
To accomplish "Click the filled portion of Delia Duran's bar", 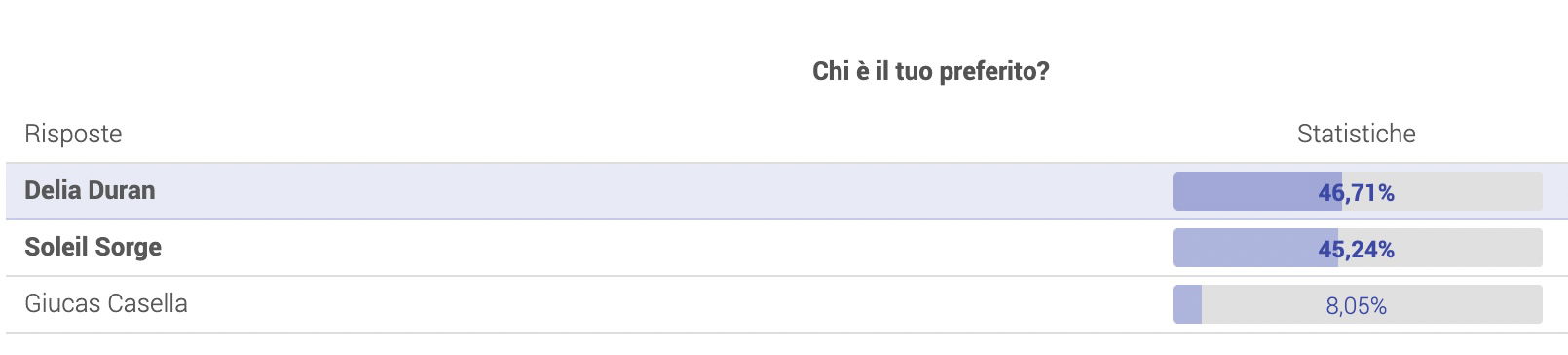I will pyautogui.click(x=1257, y=191).
